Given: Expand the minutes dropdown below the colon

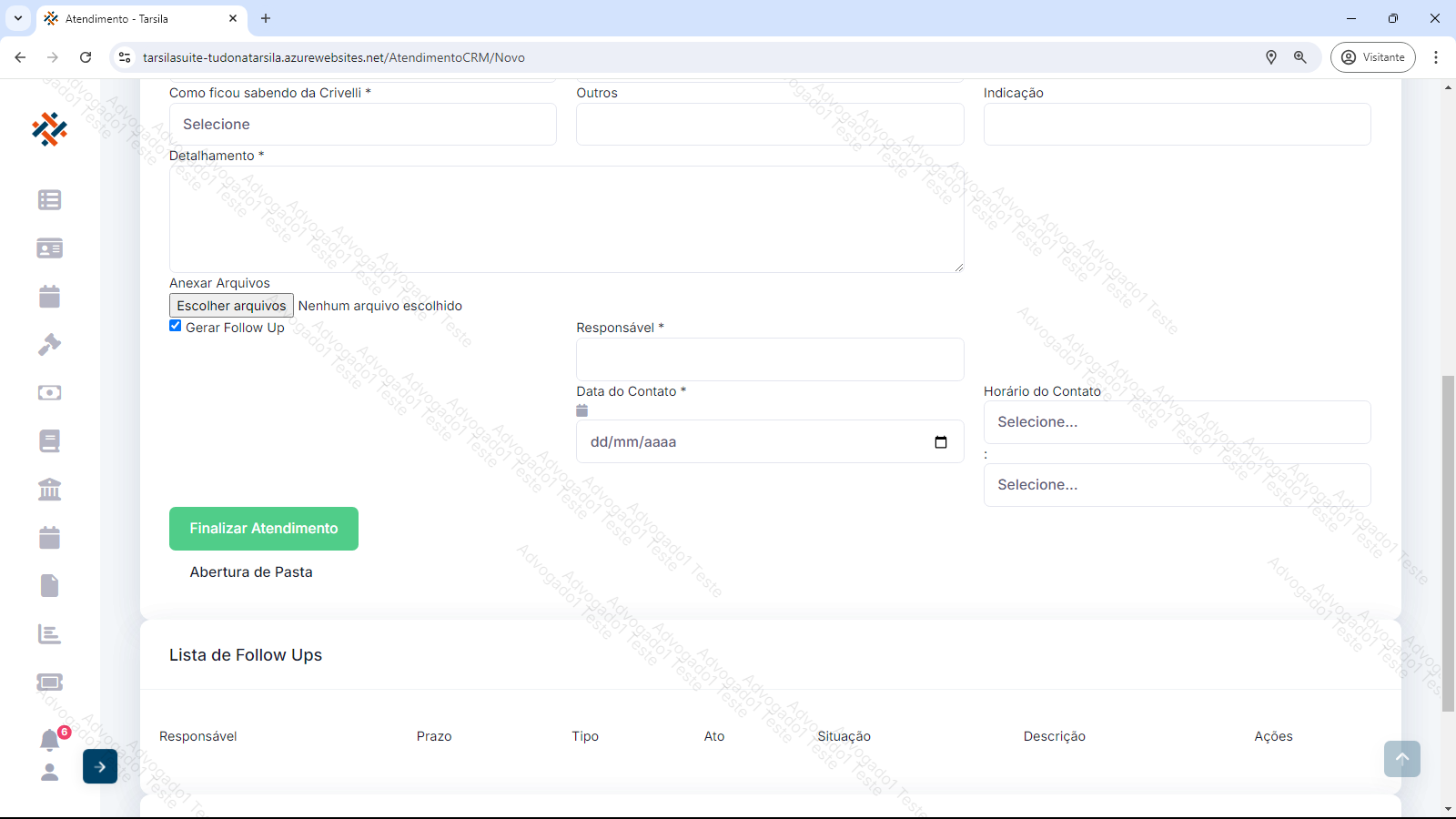Looking at the screenshot, I should [1176, 485].
